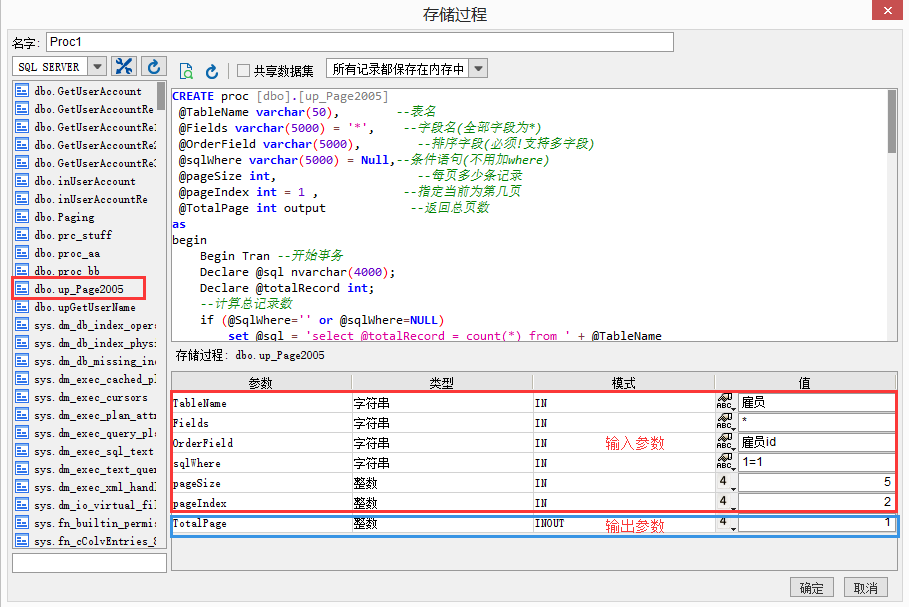Click the preview query icon
The image size is (909, 607).
coord(186,71)
